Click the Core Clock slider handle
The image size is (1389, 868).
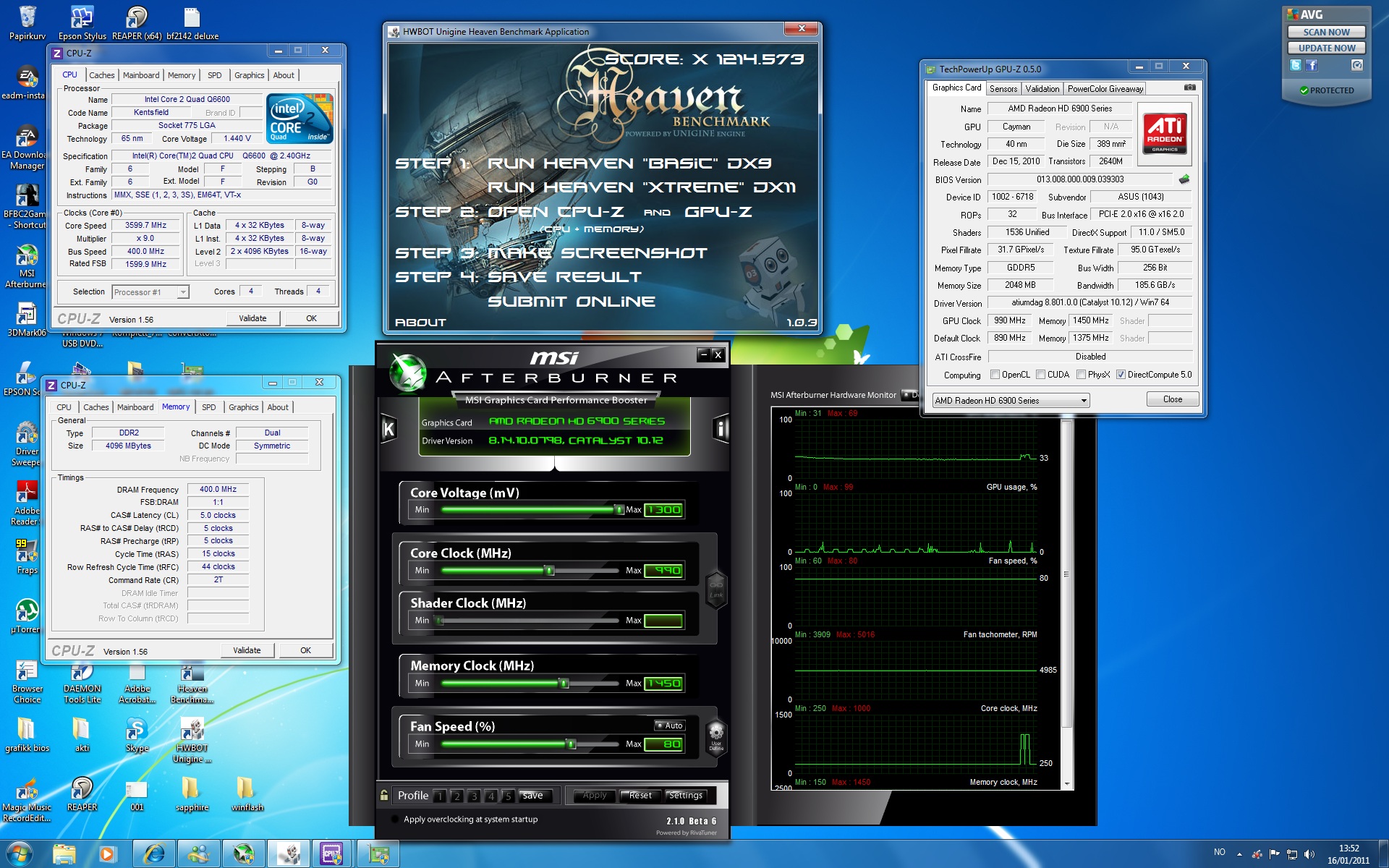pos(550,571)
